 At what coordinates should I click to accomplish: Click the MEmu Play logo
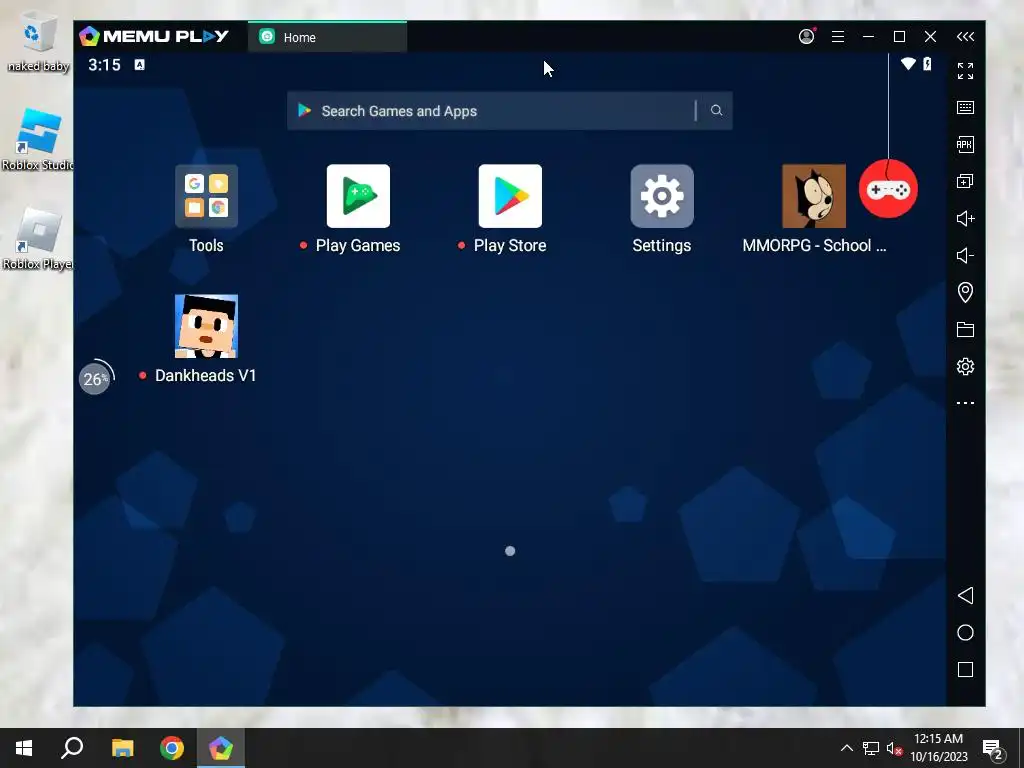click(x=154, y=36)
